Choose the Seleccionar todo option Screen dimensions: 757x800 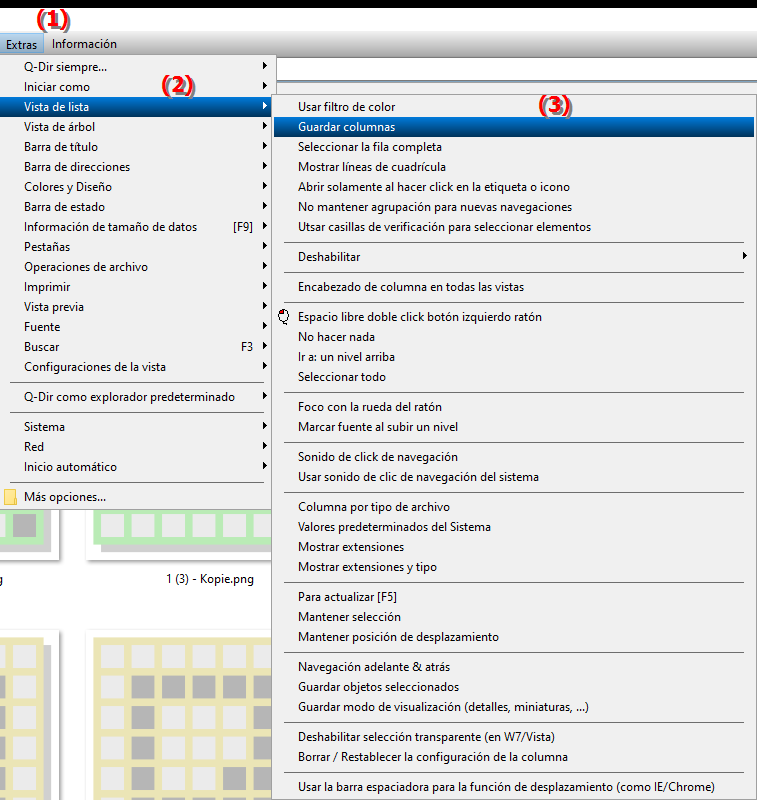coord(514,377)
